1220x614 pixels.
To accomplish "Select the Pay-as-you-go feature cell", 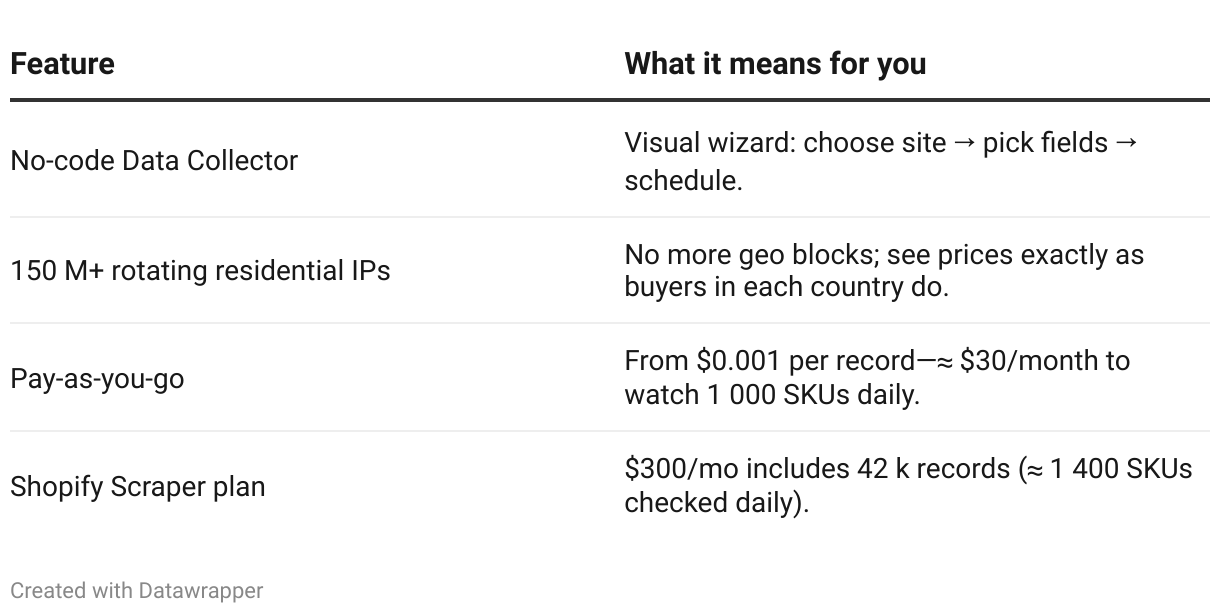I will click(x=97, y=379).
